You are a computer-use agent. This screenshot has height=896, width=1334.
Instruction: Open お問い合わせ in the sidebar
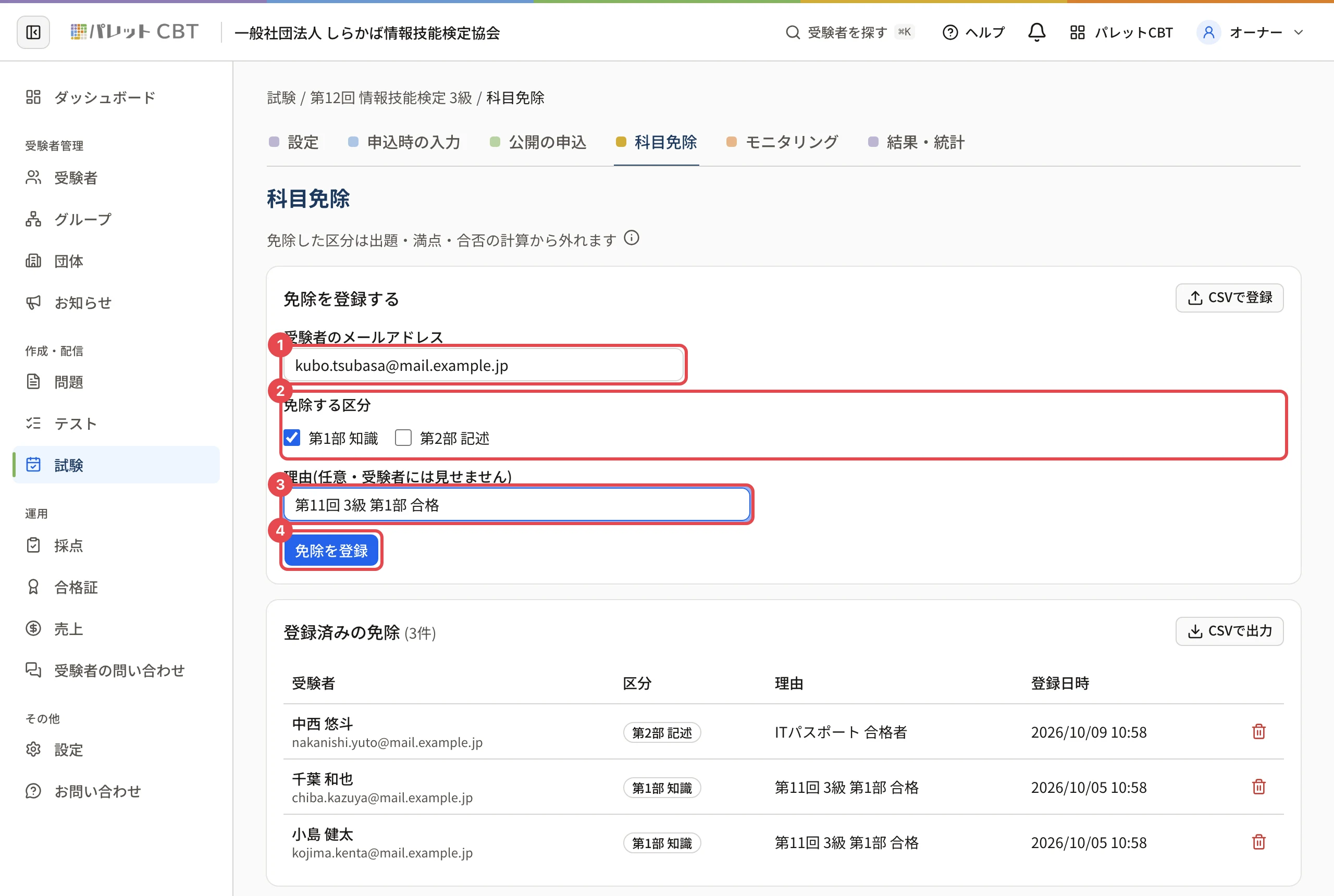pos(116,791)
